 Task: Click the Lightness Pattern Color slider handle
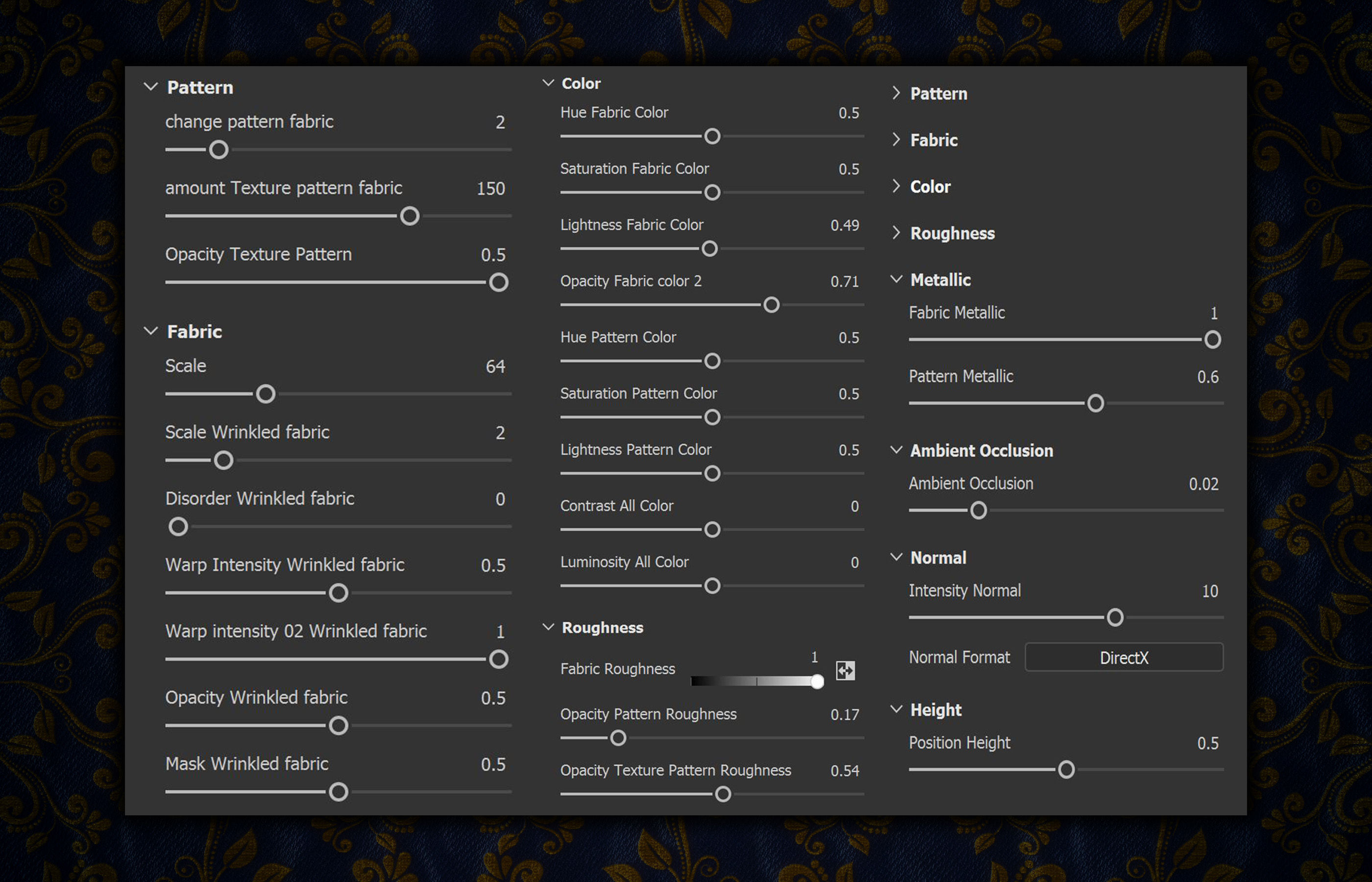pyautogui.click(x=712, y=474)
